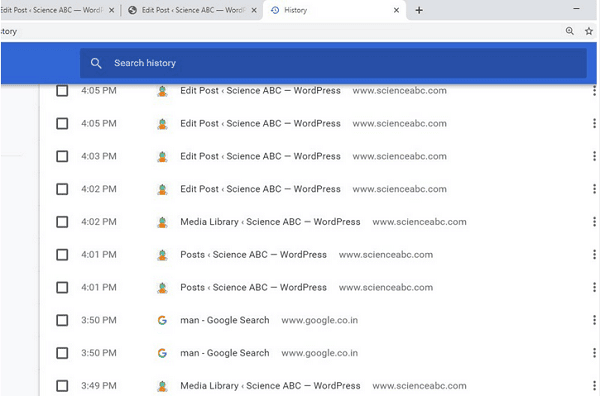This screenshot has height=396, width=600.
Task: Switch to the first Edit Post browser tab
Action: point(58,10)
